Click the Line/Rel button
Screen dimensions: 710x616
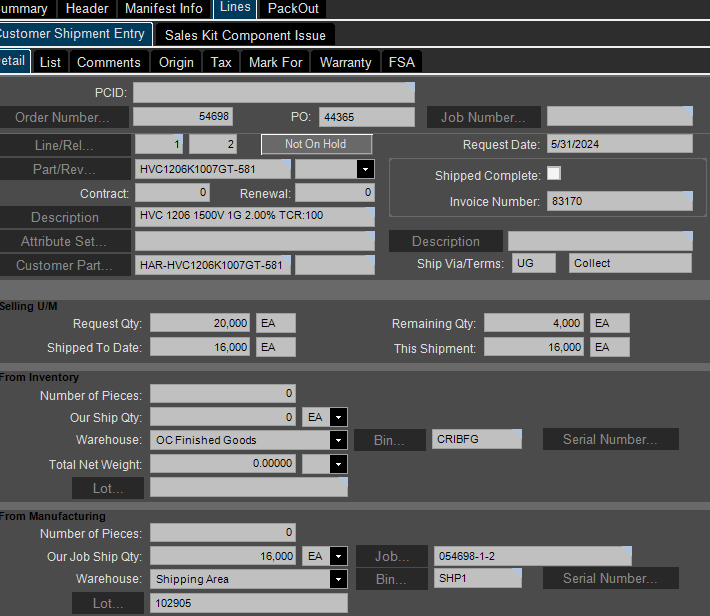[x=64, y=145]
